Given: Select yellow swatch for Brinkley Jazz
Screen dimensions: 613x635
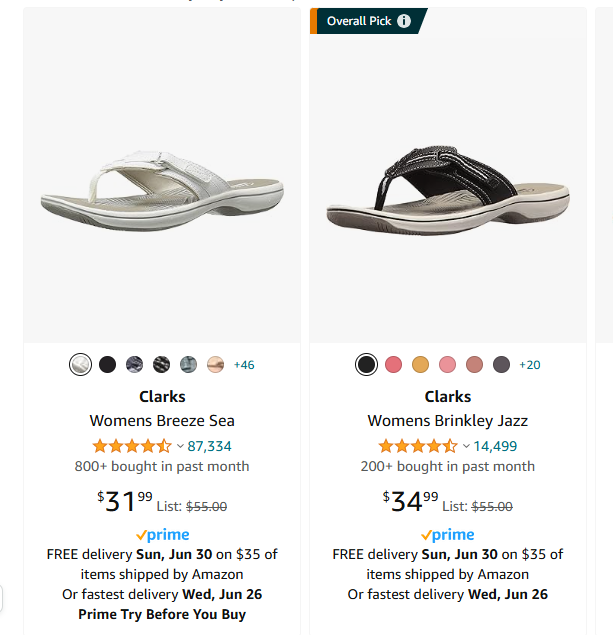Looking at the screenshot, I should tap(420, 364).
